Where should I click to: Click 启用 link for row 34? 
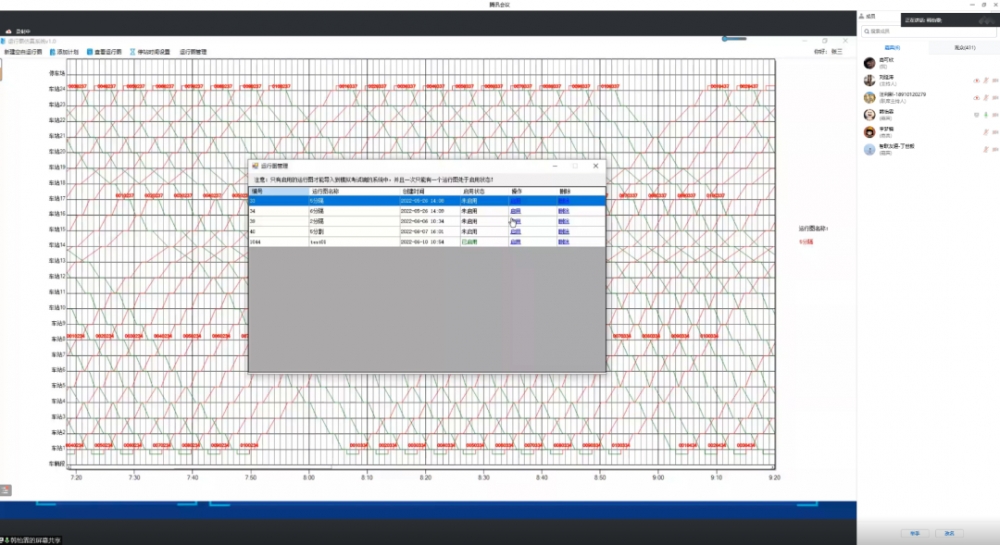[515, 212]
